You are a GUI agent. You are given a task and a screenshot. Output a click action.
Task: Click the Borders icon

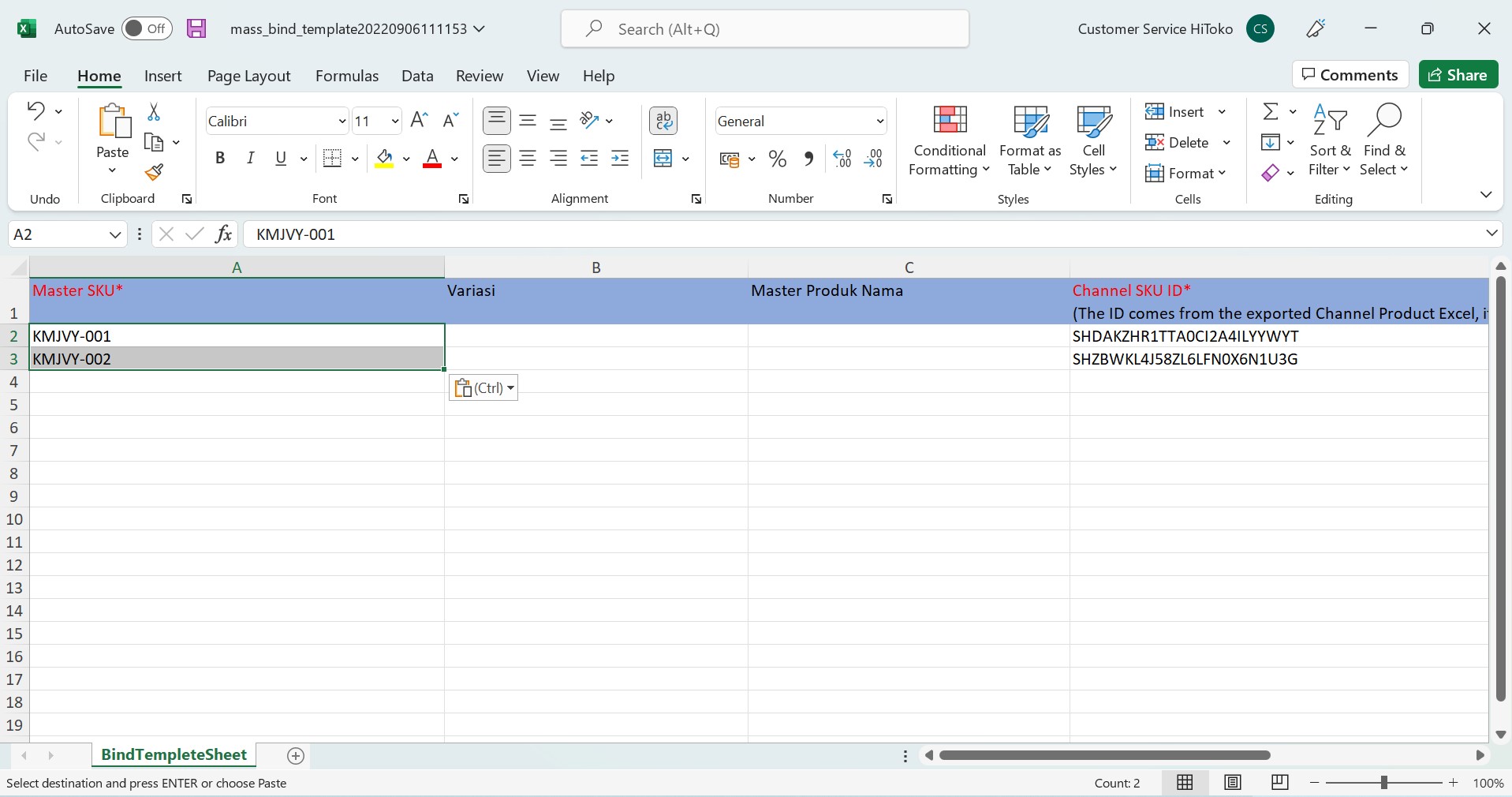(x=333, y=159)
